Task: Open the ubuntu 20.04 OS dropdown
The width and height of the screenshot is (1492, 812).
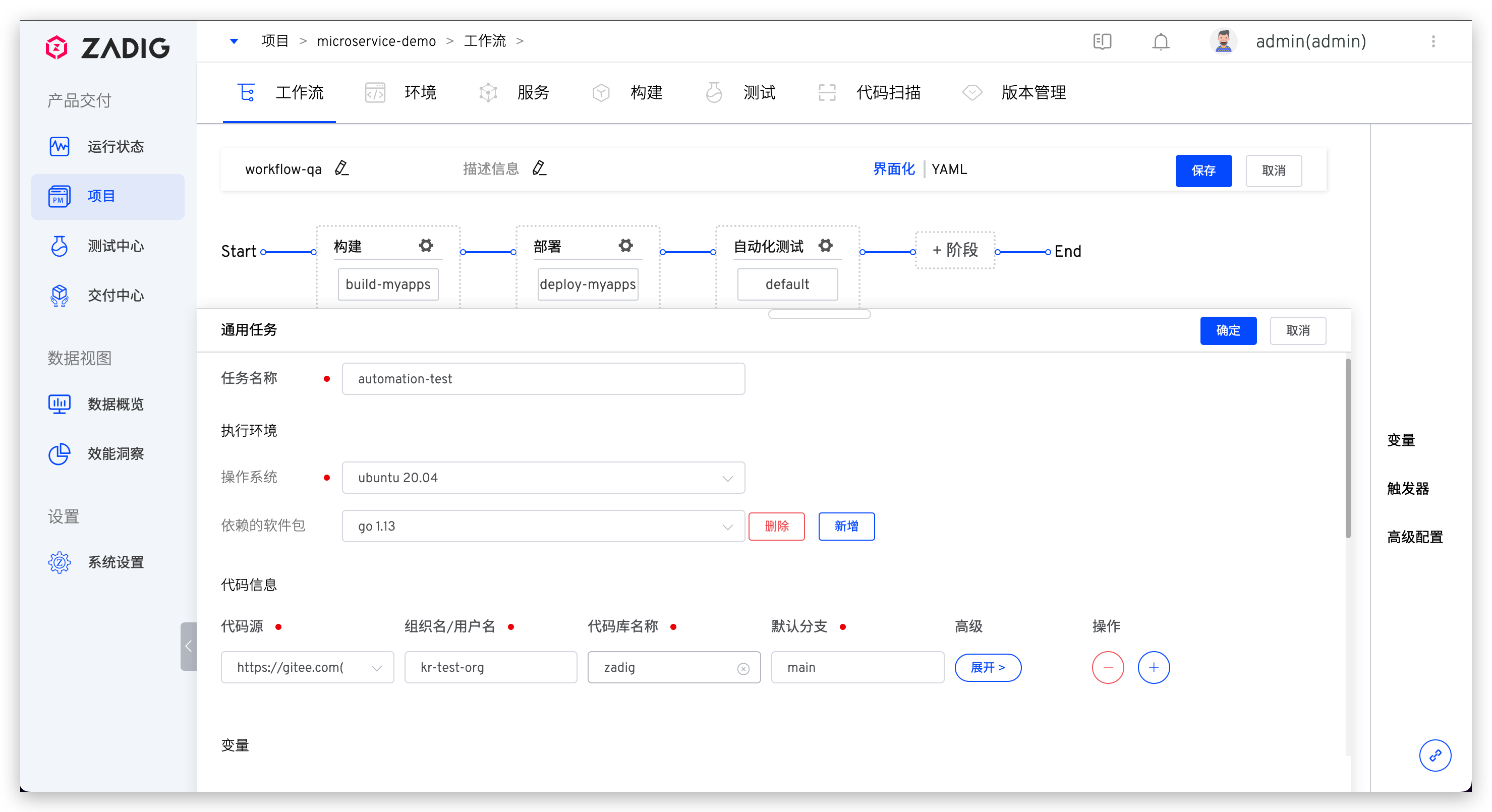Action: pyautogui.click(x=543, y=477)
